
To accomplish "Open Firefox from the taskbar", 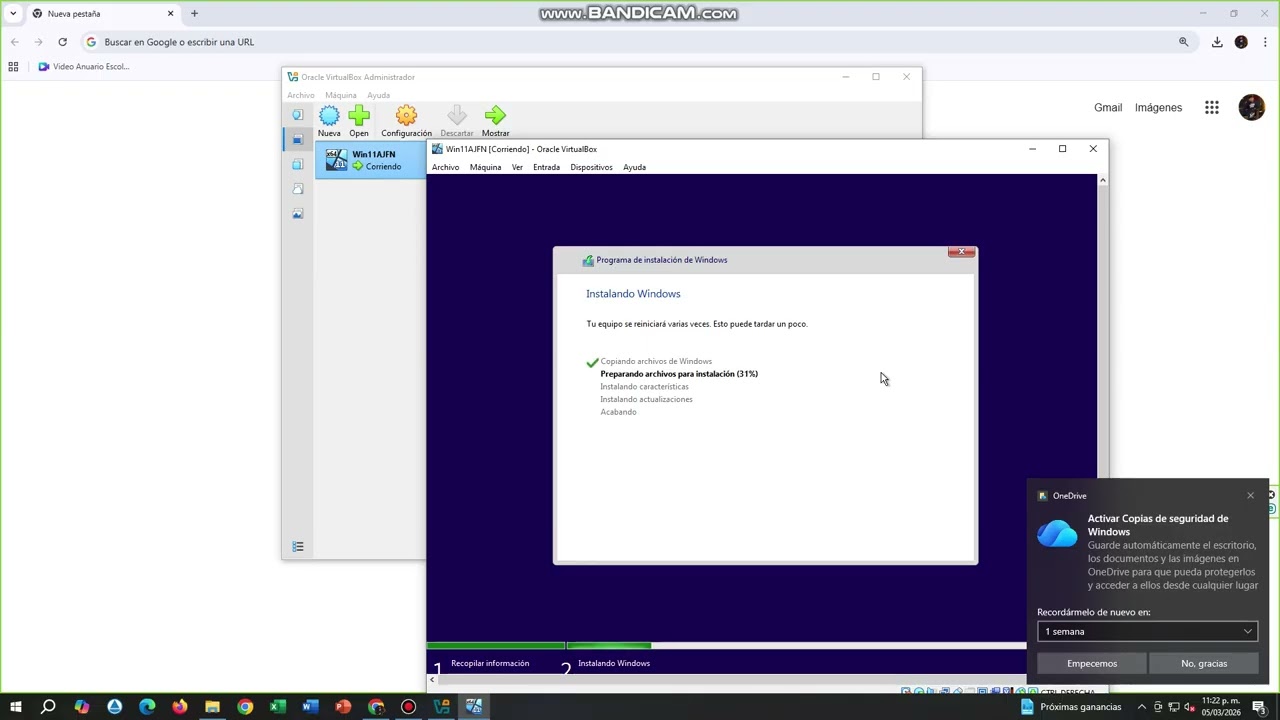I will pyautogui.click(x=179, y=707).
